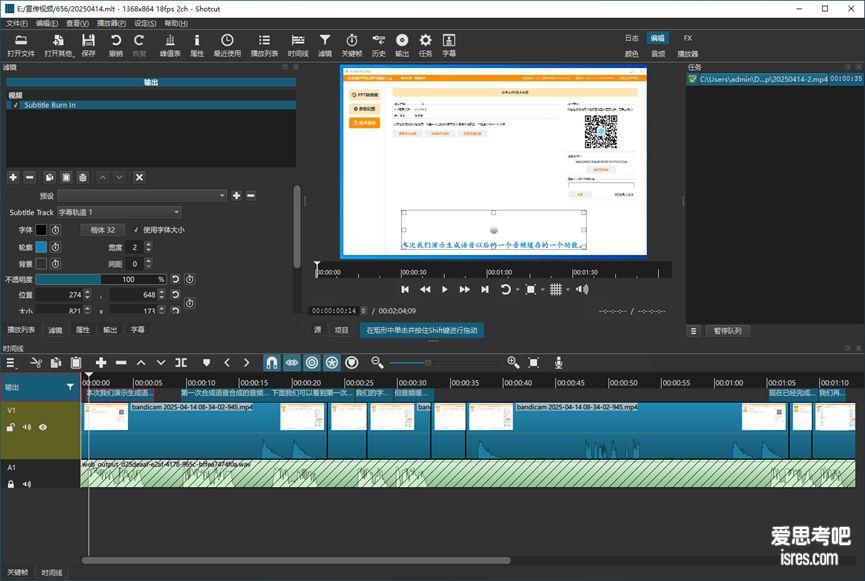Open a file with 打开文件 toolbar icon
This screenshot has height=581, width=865.
tap(21, 45)
